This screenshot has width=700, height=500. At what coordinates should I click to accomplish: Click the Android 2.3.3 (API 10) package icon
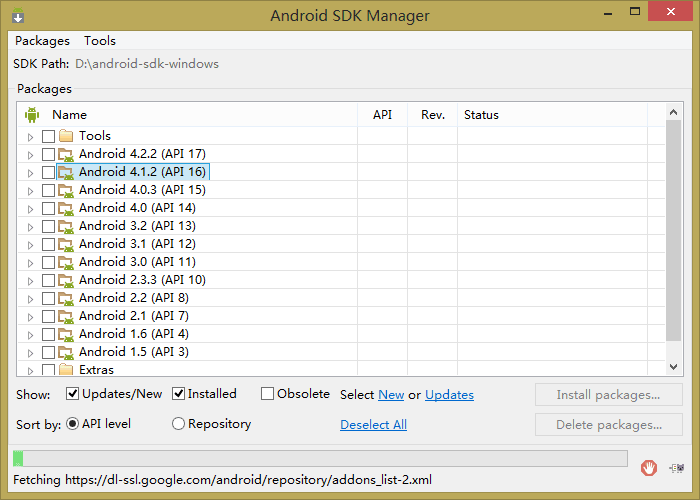coord(66,280)
